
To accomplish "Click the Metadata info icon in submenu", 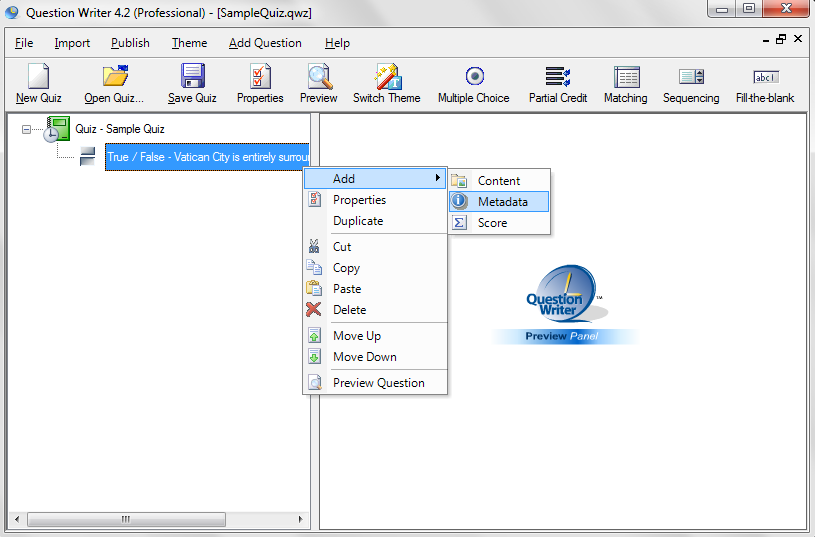I will click(x=459, y=201).
